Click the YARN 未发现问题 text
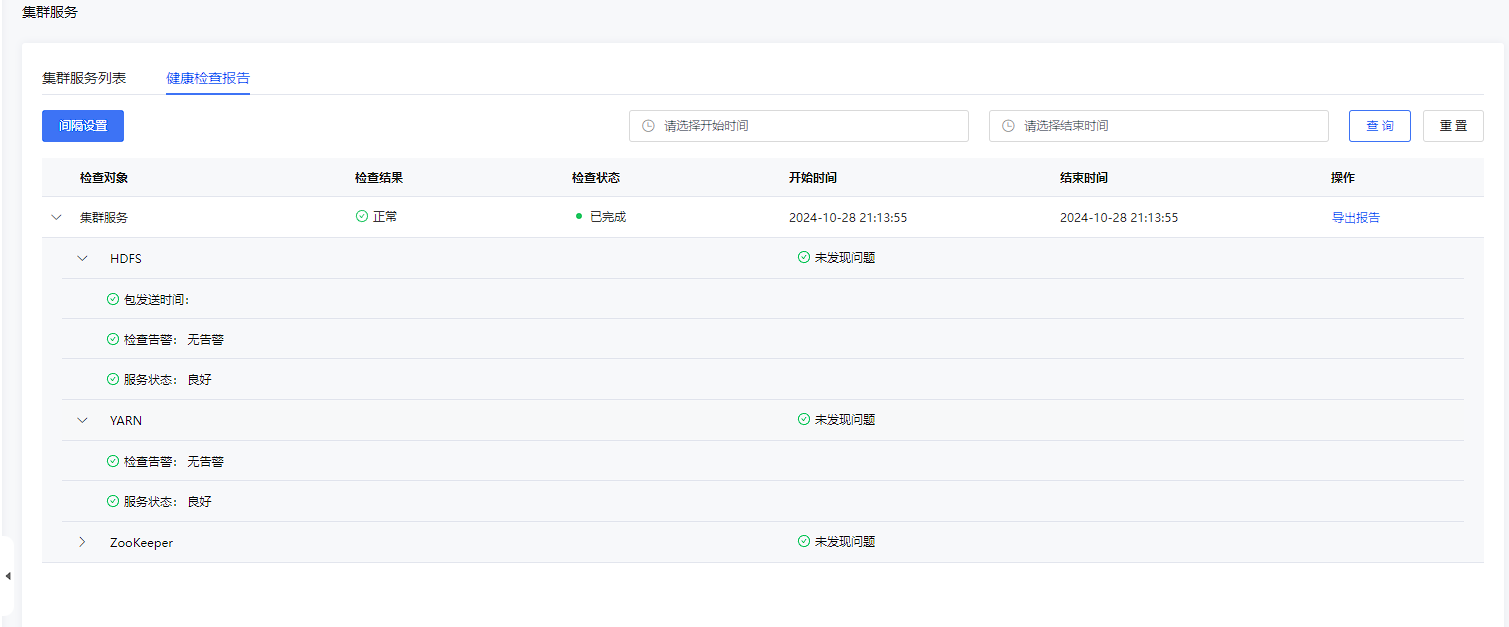 coord(845,419)
